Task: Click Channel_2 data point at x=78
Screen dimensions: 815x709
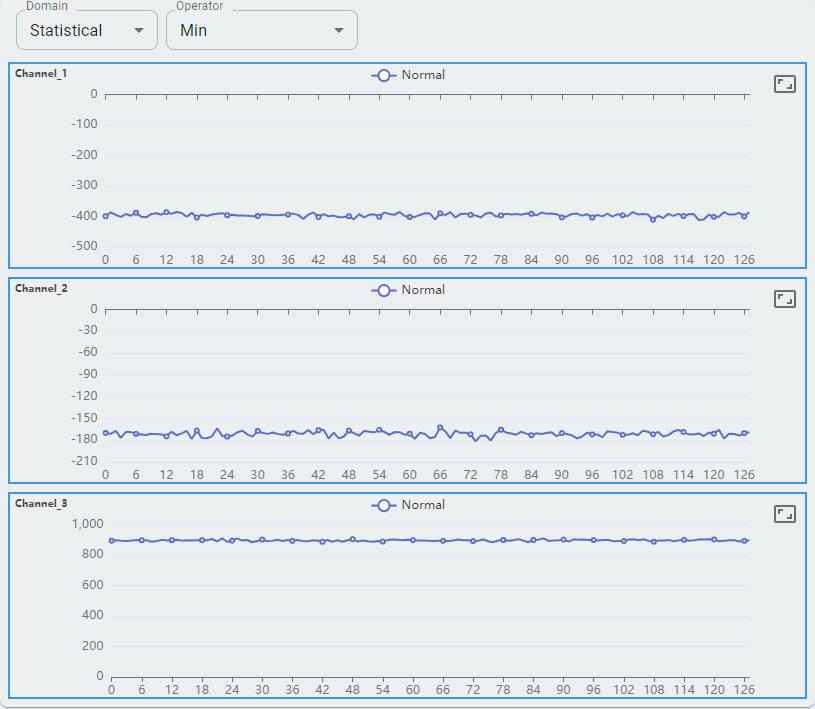Action: click(x=501, y=430)
